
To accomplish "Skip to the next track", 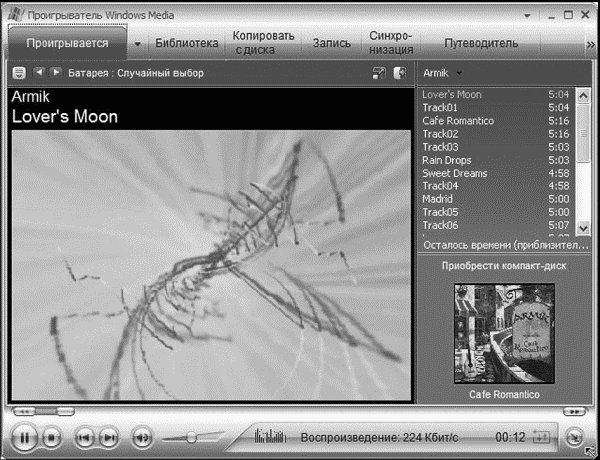I will [x=109, y=437].
